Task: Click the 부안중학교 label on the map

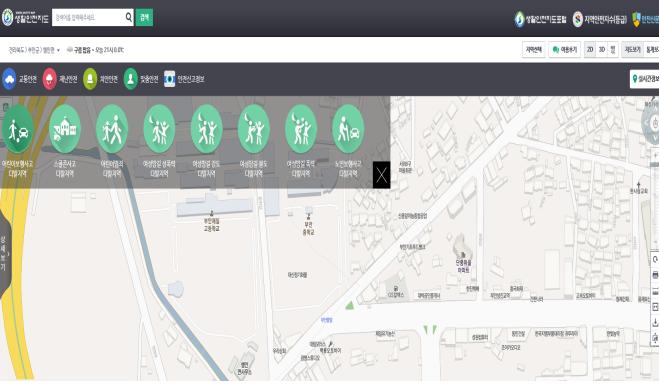Action: click(x=308, y=228)
